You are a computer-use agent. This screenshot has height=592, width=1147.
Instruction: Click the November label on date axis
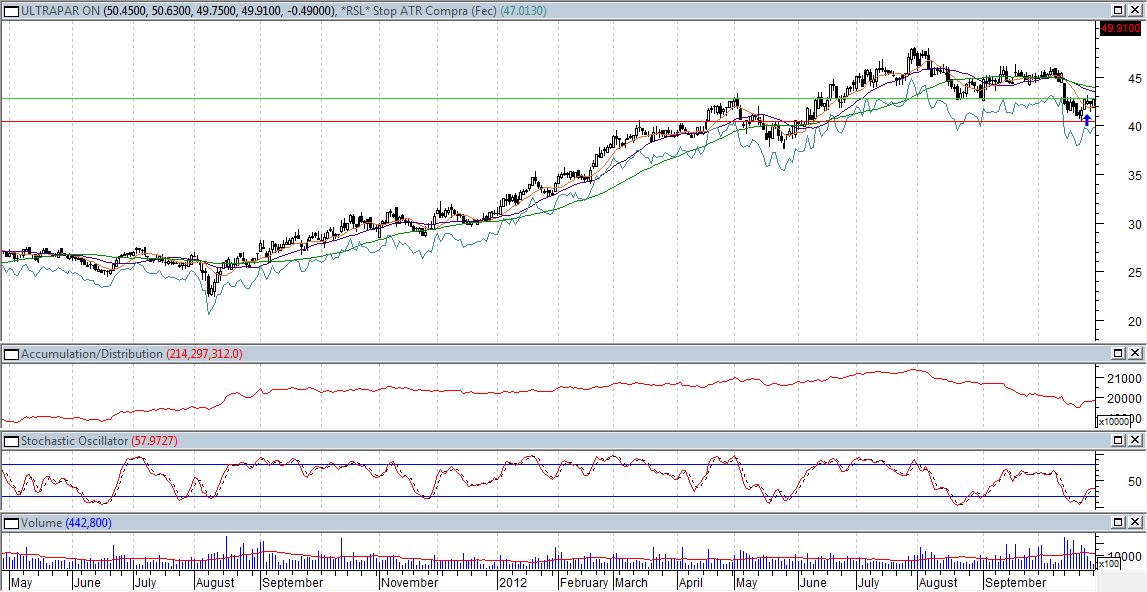coord(410,582)
